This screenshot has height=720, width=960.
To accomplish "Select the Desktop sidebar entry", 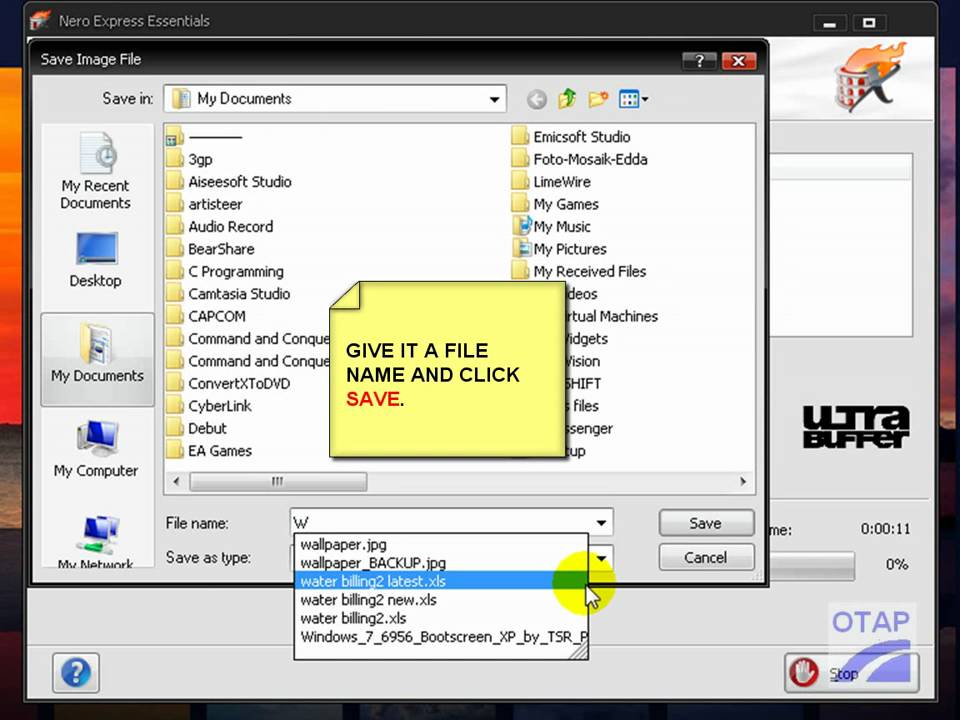I will point(95,260).
